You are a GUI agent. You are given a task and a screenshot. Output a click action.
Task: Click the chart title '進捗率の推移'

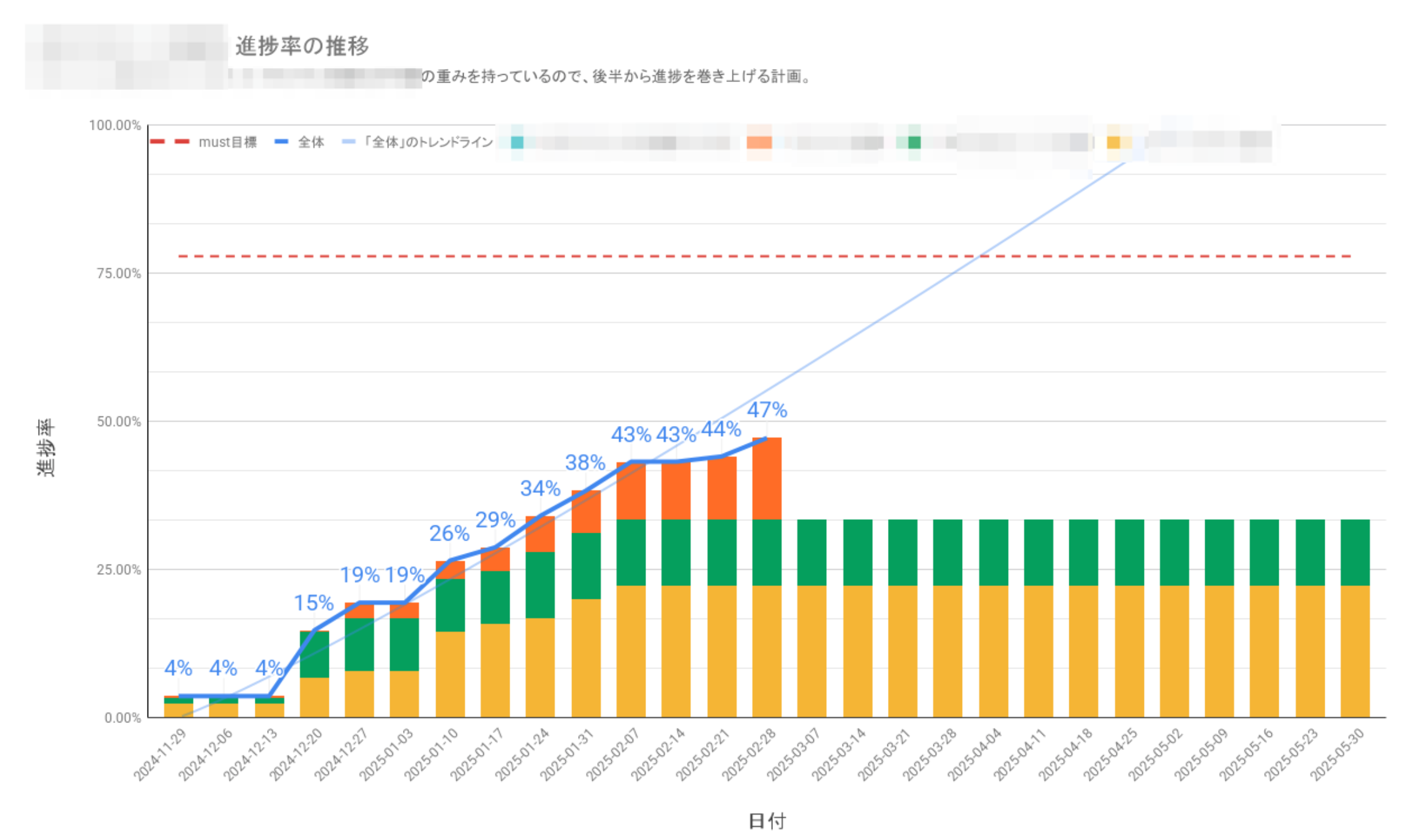click(303, 47)
